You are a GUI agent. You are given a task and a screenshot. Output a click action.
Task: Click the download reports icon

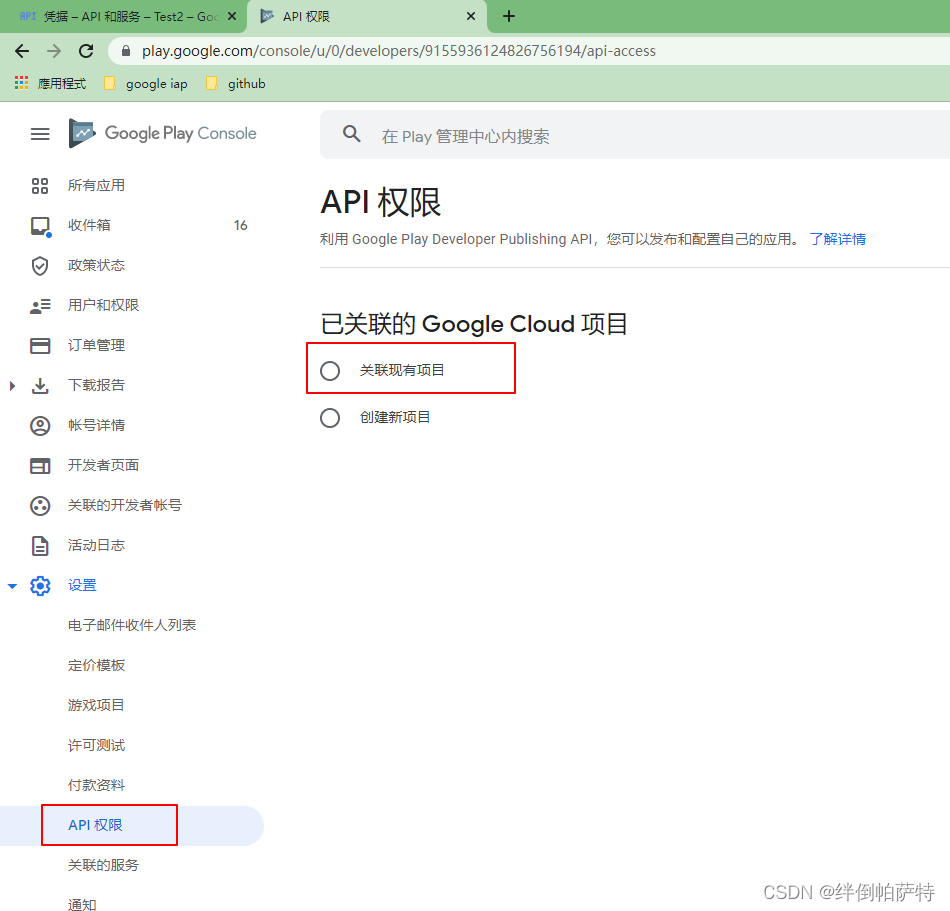click(40, 386)
